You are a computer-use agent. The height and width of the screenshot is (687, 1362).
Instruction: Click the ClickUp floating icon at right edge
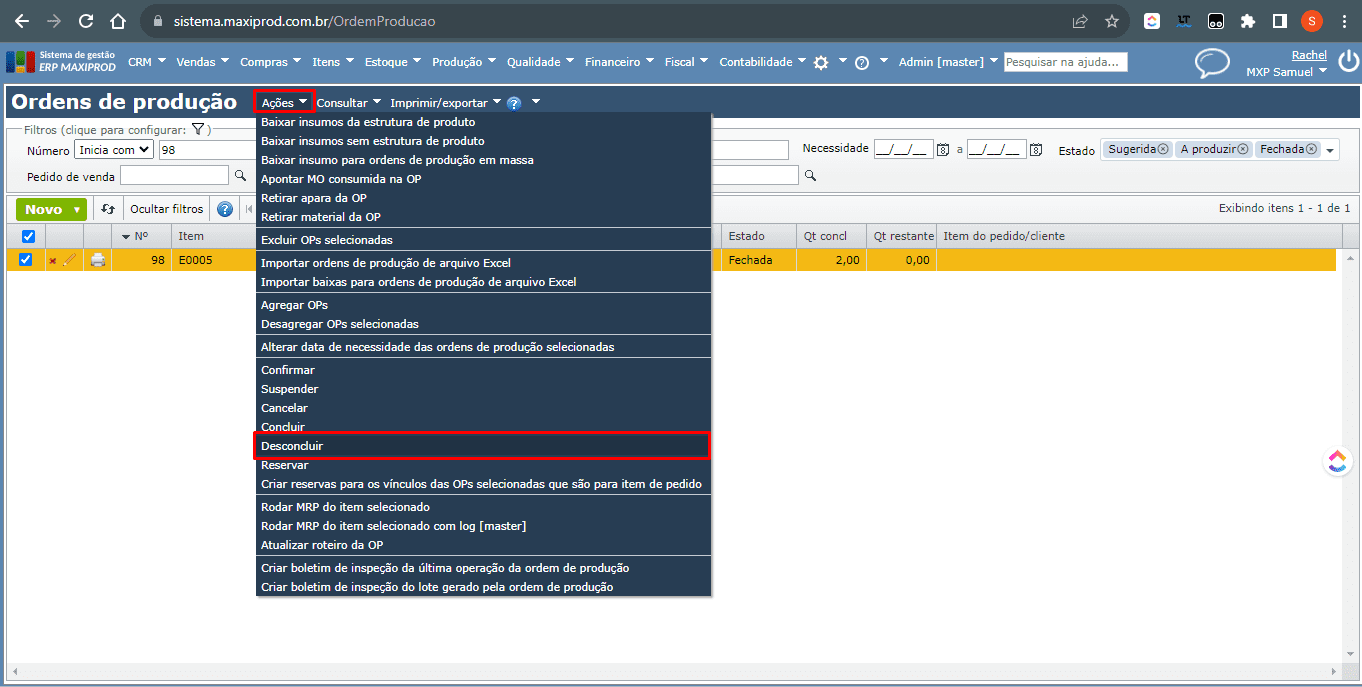1337,461
